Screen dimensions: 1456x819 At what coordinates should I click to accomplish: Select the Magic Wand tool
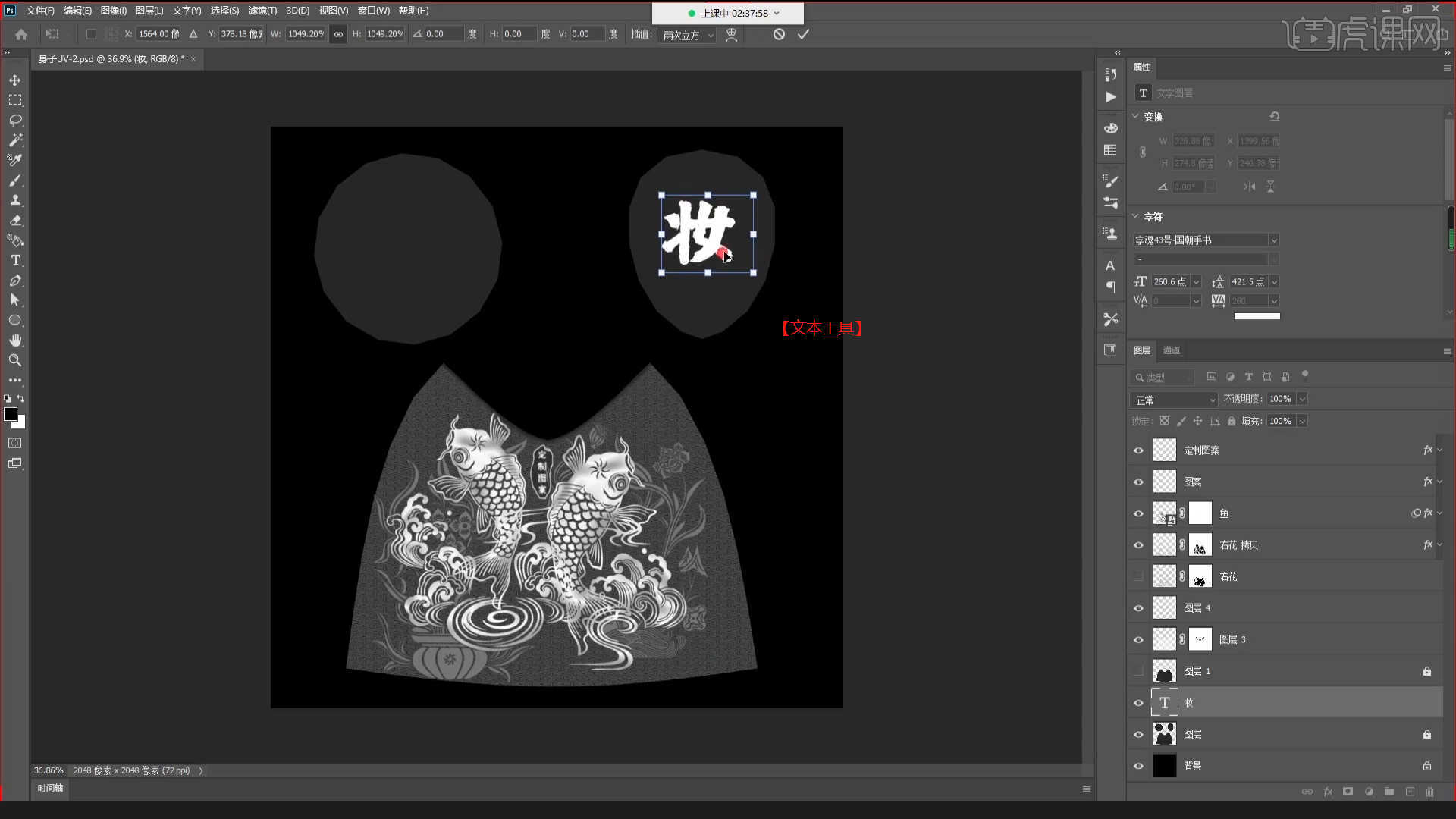[15, 140]
